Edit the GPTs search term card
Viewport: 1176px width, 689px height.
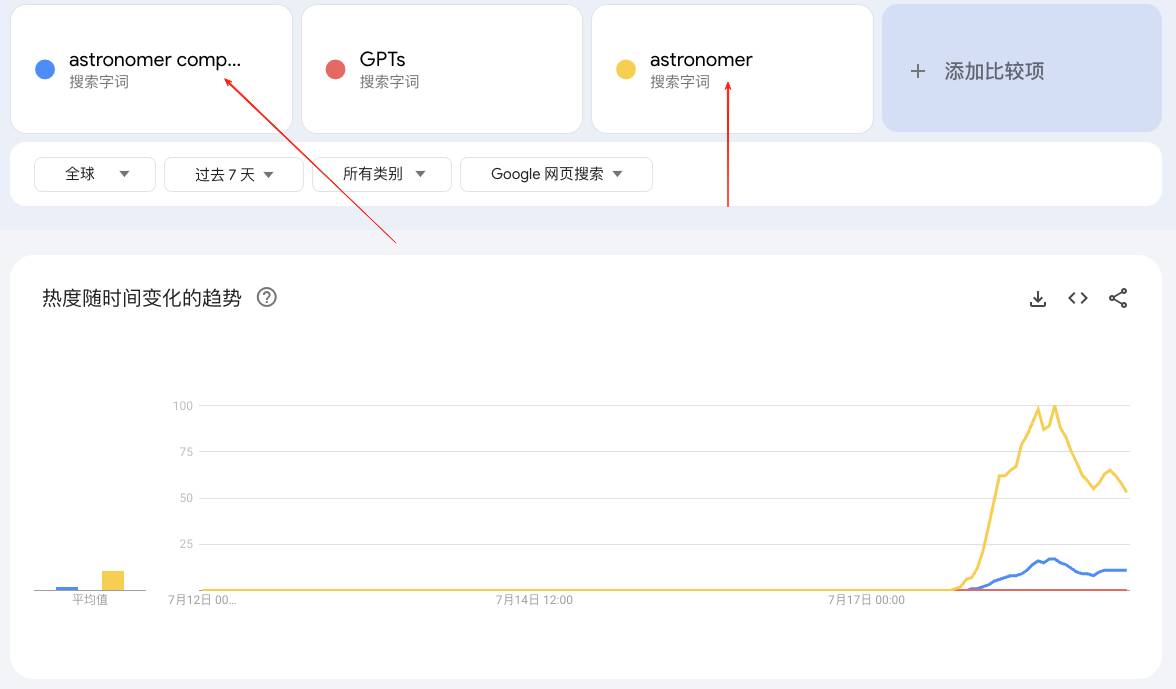pos(442,69)
